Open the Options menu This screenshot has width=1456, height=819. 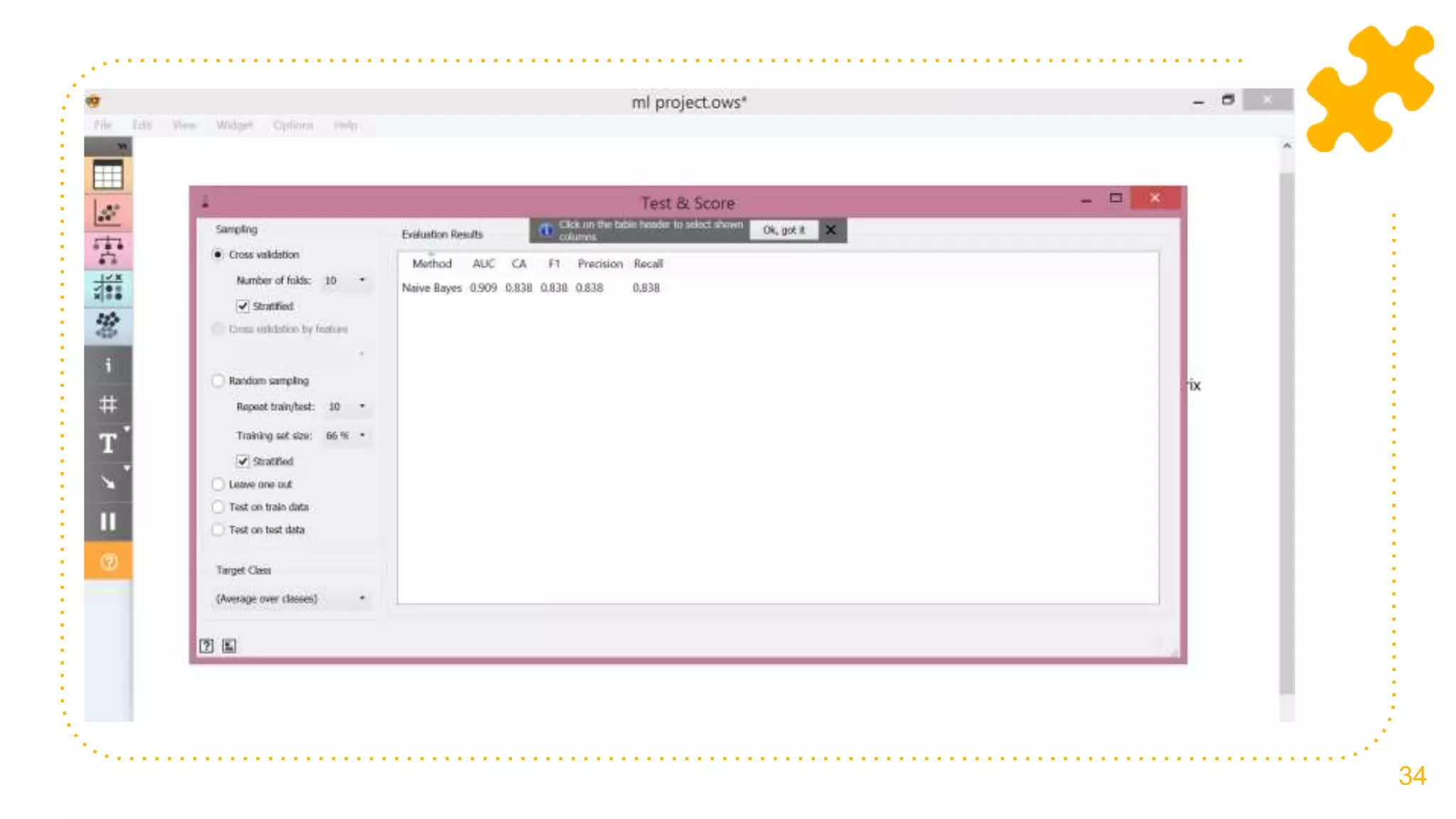click(x=293, y=125)
